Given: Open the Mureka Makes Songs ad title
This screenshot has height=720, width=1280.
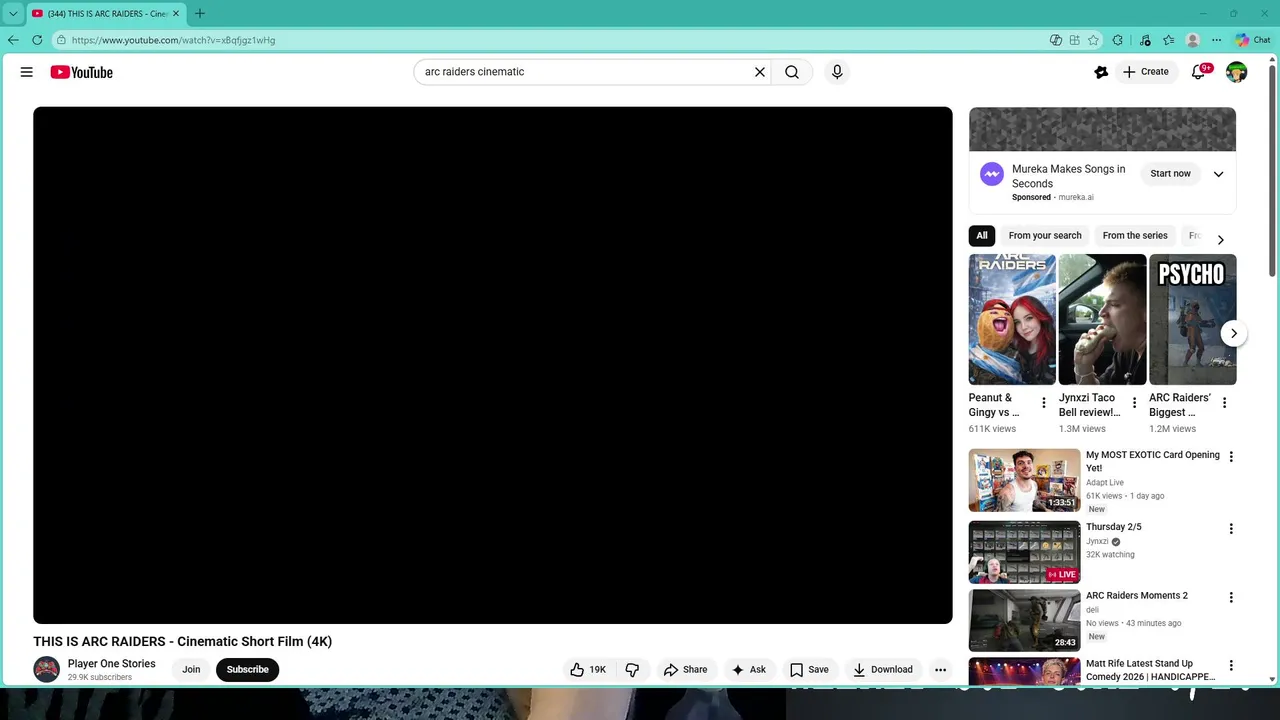Looking at the screenshot, I should point(1068,176).
